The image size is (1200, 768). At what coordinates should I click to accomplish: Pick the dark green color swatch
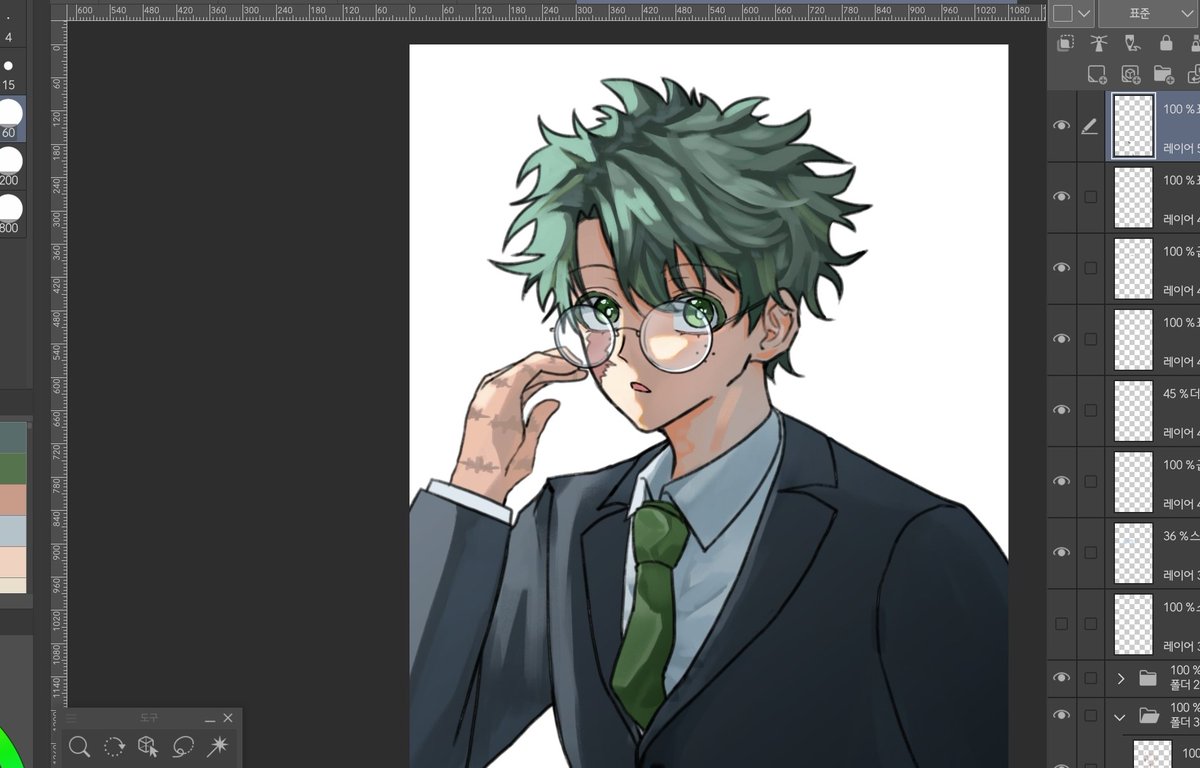coord(14,468)
